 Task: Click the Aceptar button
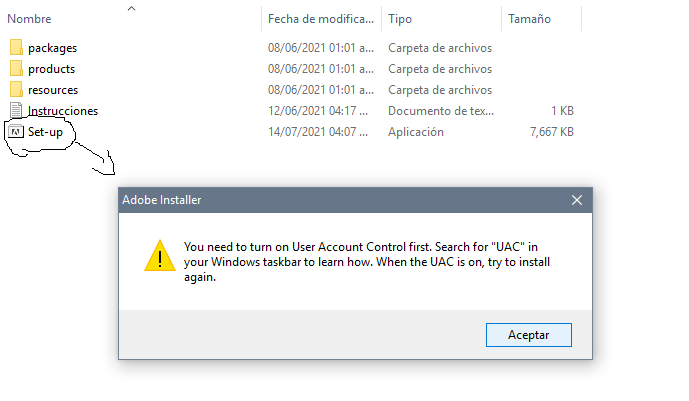tap(529, 335)
